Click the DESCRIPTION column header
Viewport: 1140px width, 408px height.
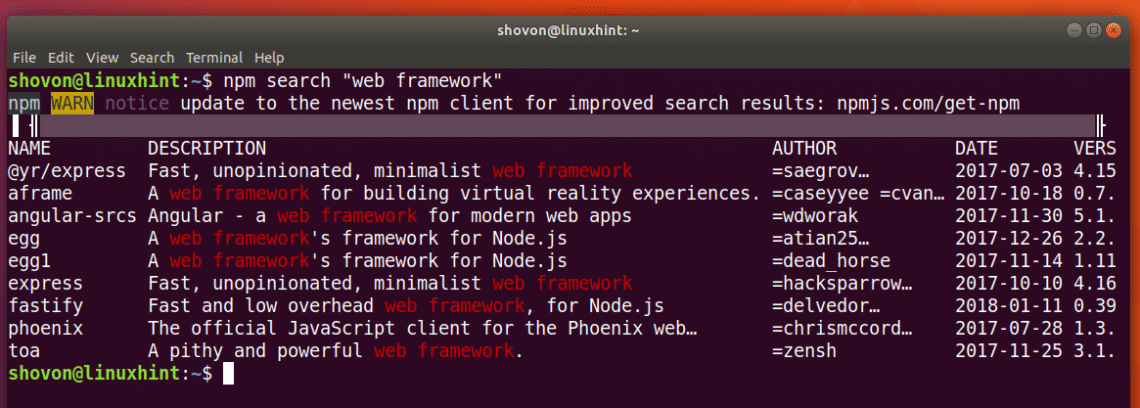[207, 149]
